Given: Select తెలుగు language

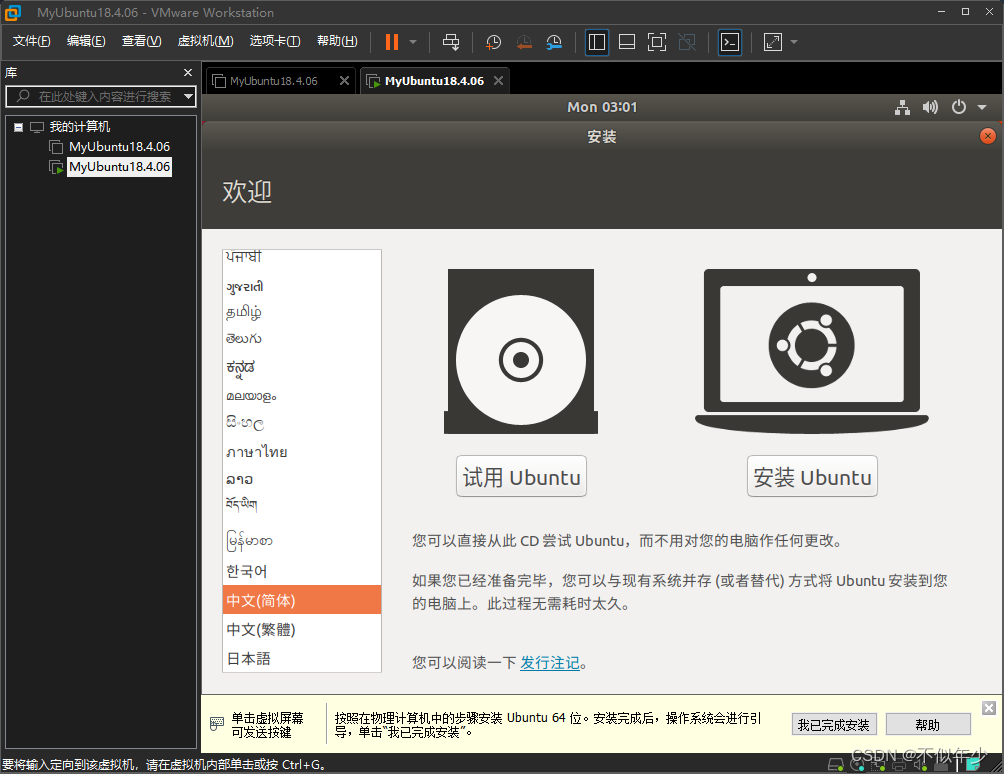Looking at the screenshot, I should point(302,339).
